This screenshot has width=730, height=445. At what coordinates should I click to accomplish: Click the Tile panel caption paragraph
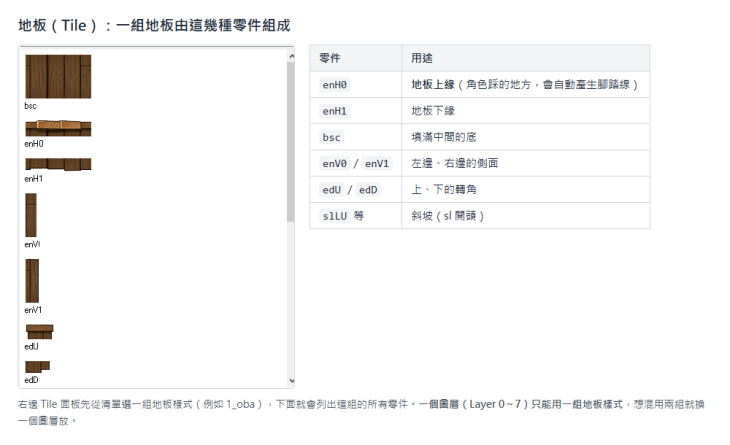(361, 412)
